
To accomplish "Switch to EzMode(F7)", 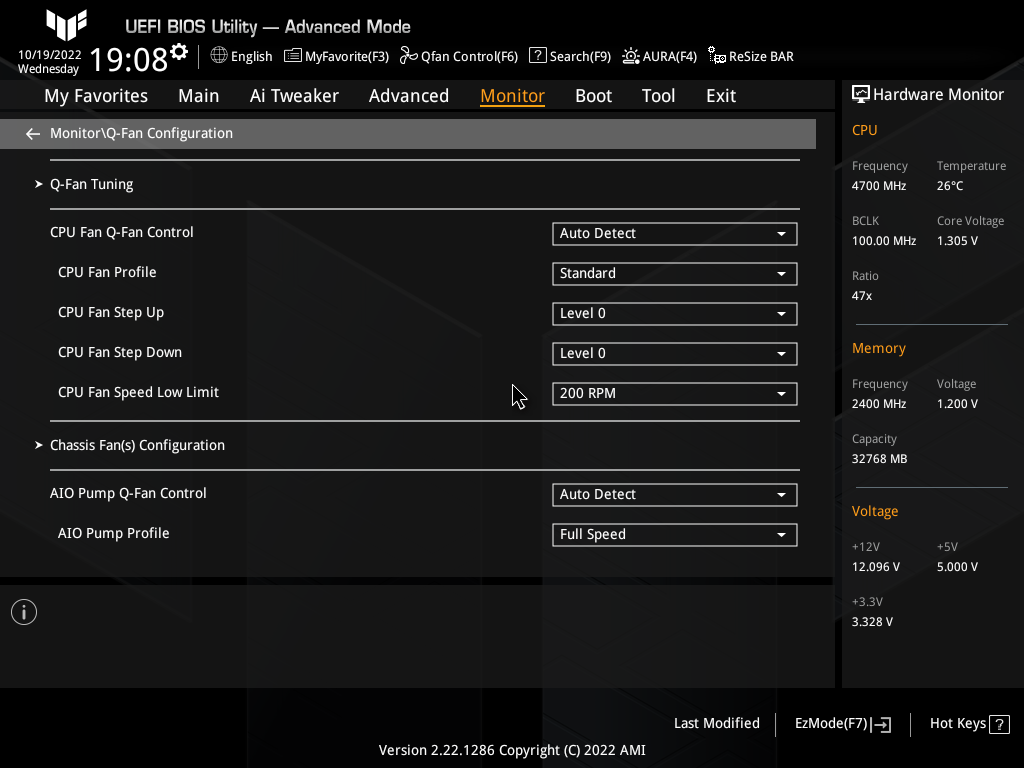I will click(841, 723).
